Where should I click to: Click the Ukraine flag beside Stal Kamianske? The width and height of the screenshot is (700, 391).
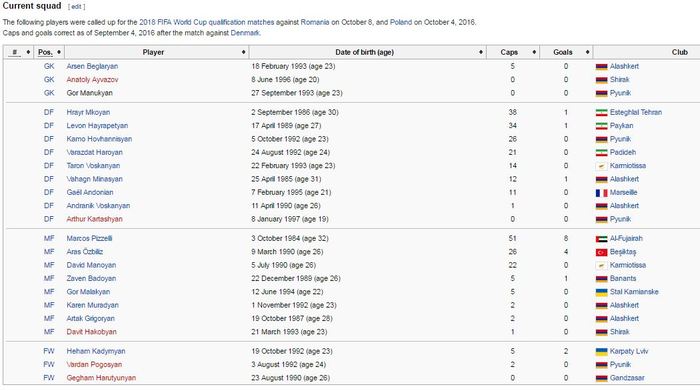[x=601, y=292]
